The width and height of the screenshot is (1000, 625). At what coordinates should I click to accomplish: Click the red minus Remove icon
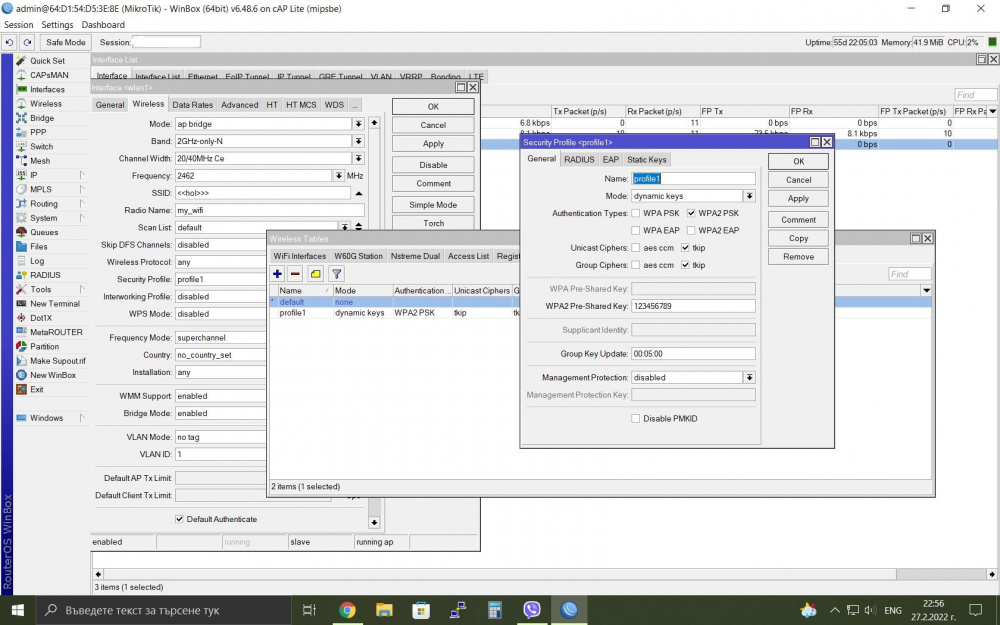tap(295, 274)
